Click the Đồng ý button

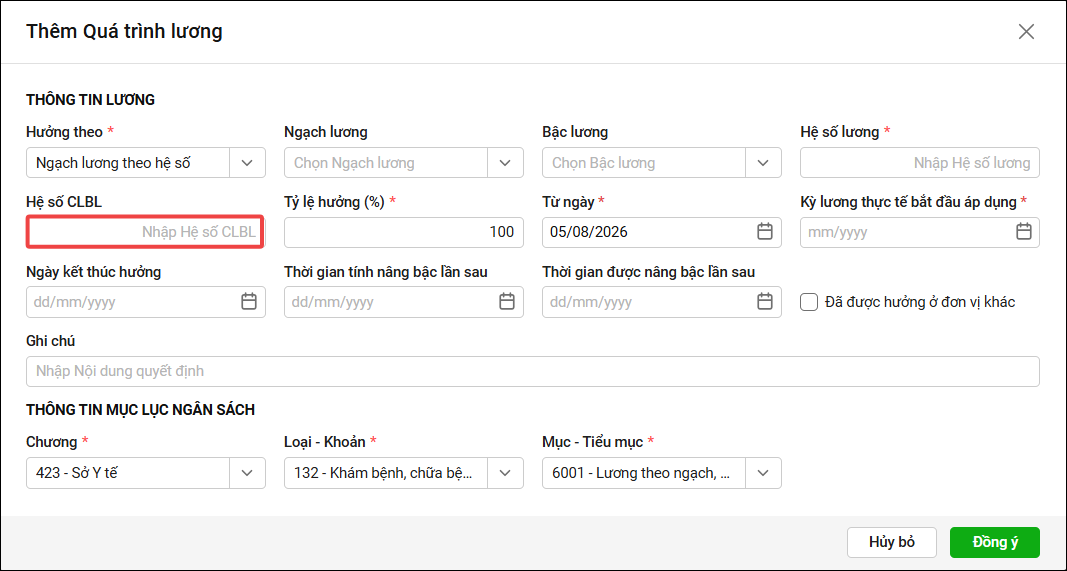click(995, 542)
